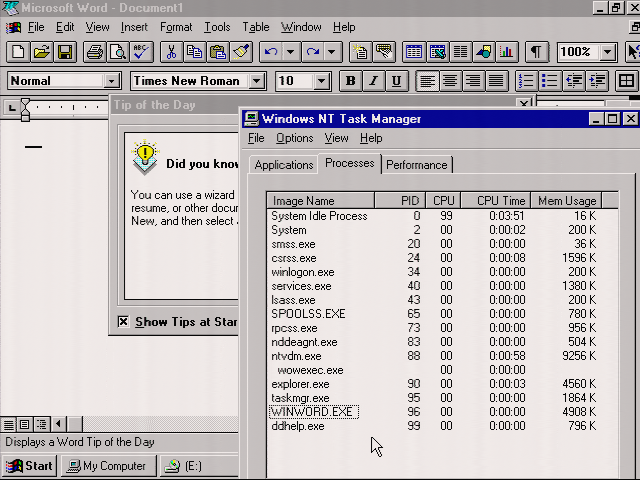Sort by CPU Time column header
This screenshot has height=480, width=640.
[496, 201]
